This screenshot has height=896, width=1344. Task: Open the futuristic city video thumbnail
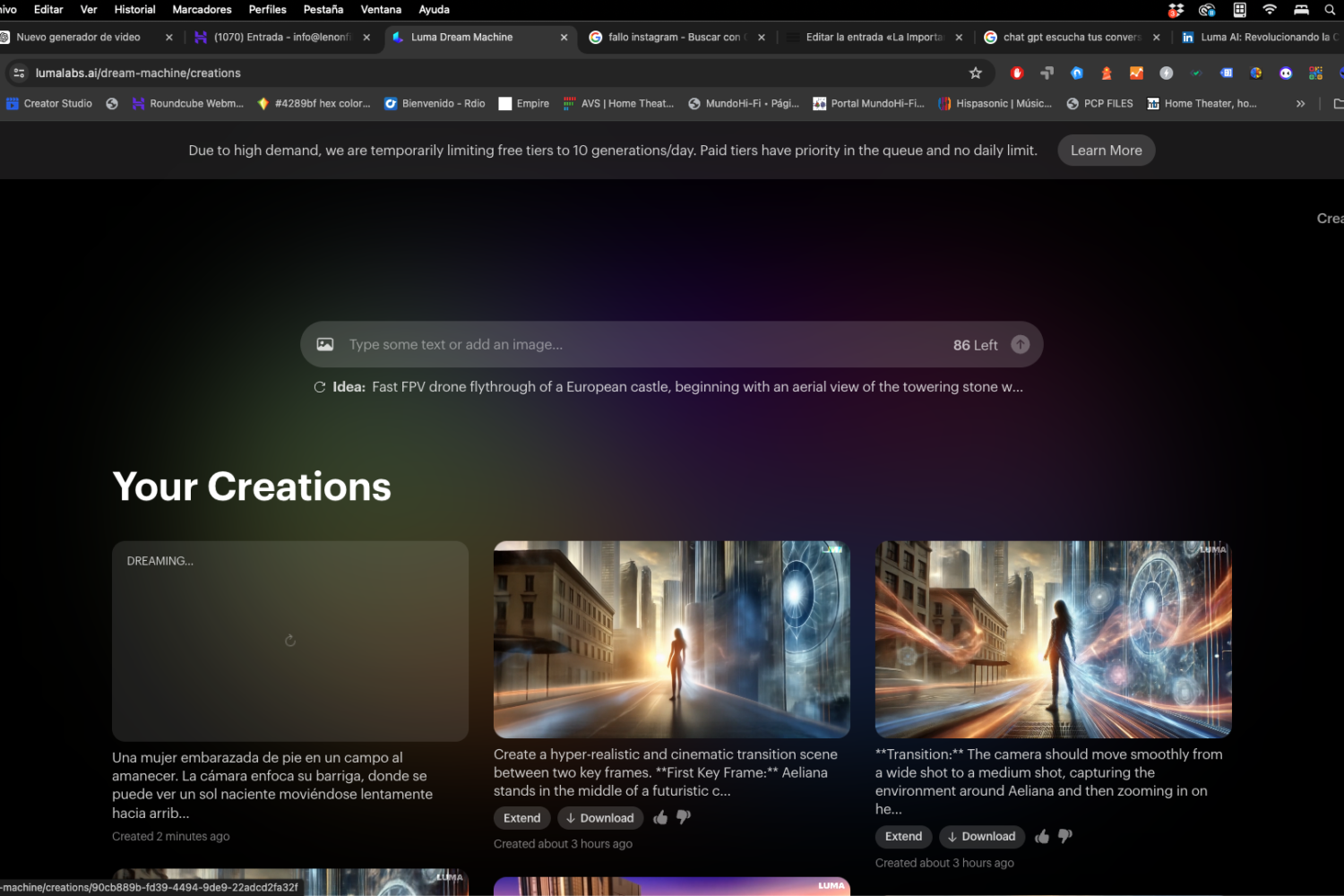tap(671, 640)
